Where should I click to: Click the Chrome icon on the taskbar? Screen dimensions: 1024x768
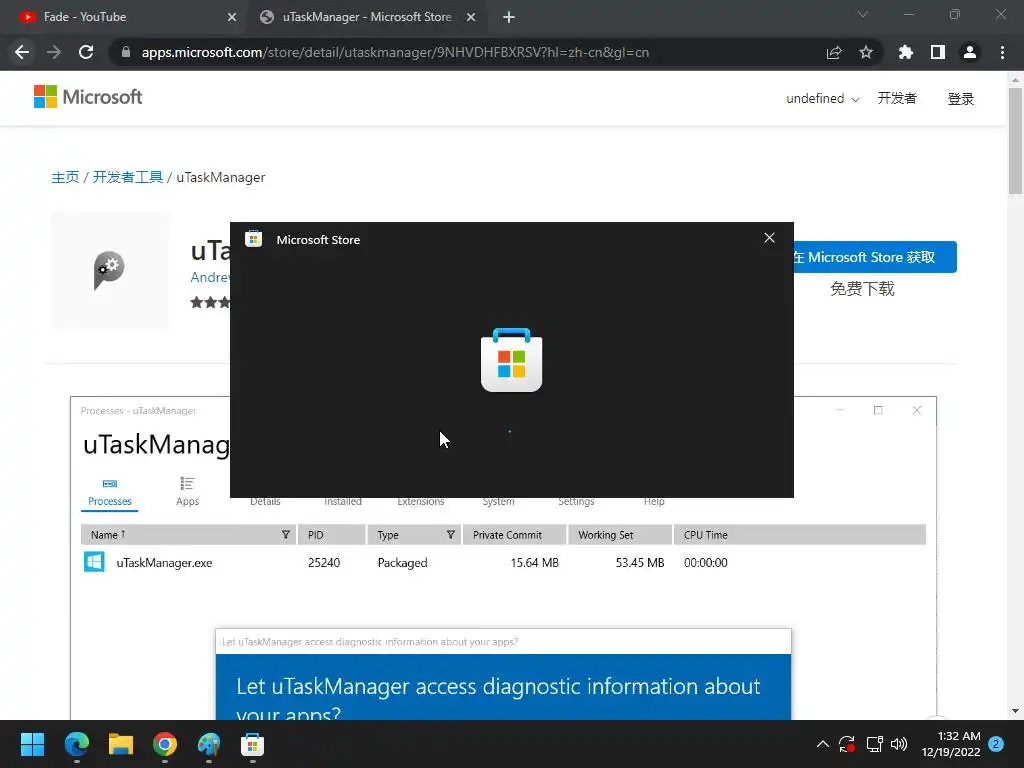pos(165,744)
